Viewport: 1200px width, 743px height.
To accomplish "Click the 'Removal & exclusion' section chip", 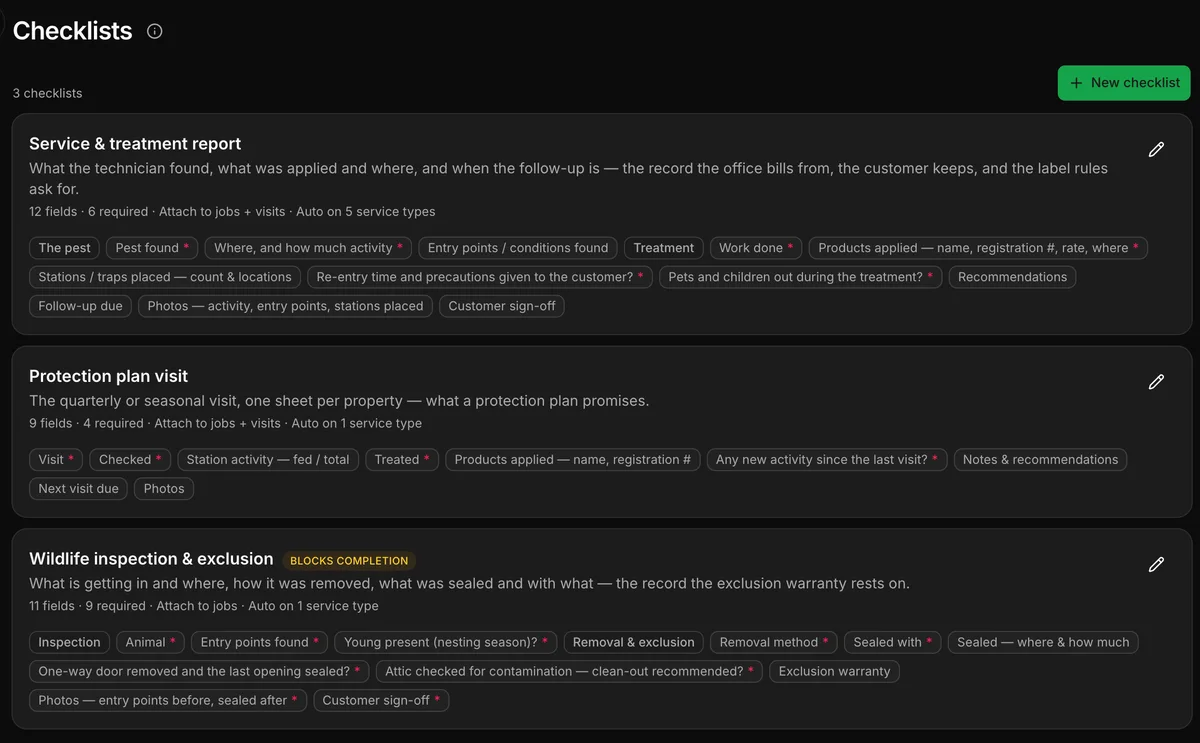I will (x=633, y=642).
